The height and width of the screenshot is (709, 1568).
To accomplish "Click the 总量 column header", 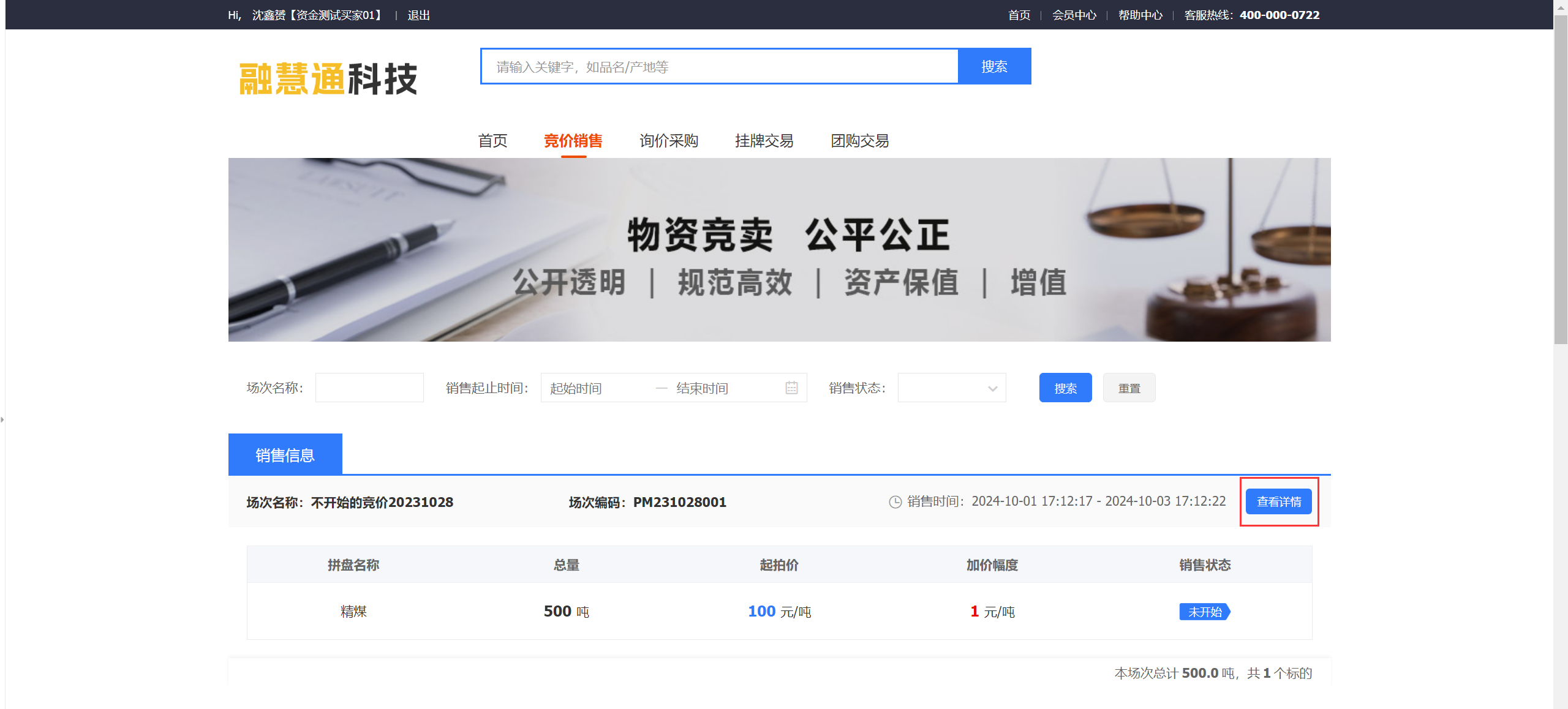I will tap(567, 565).
